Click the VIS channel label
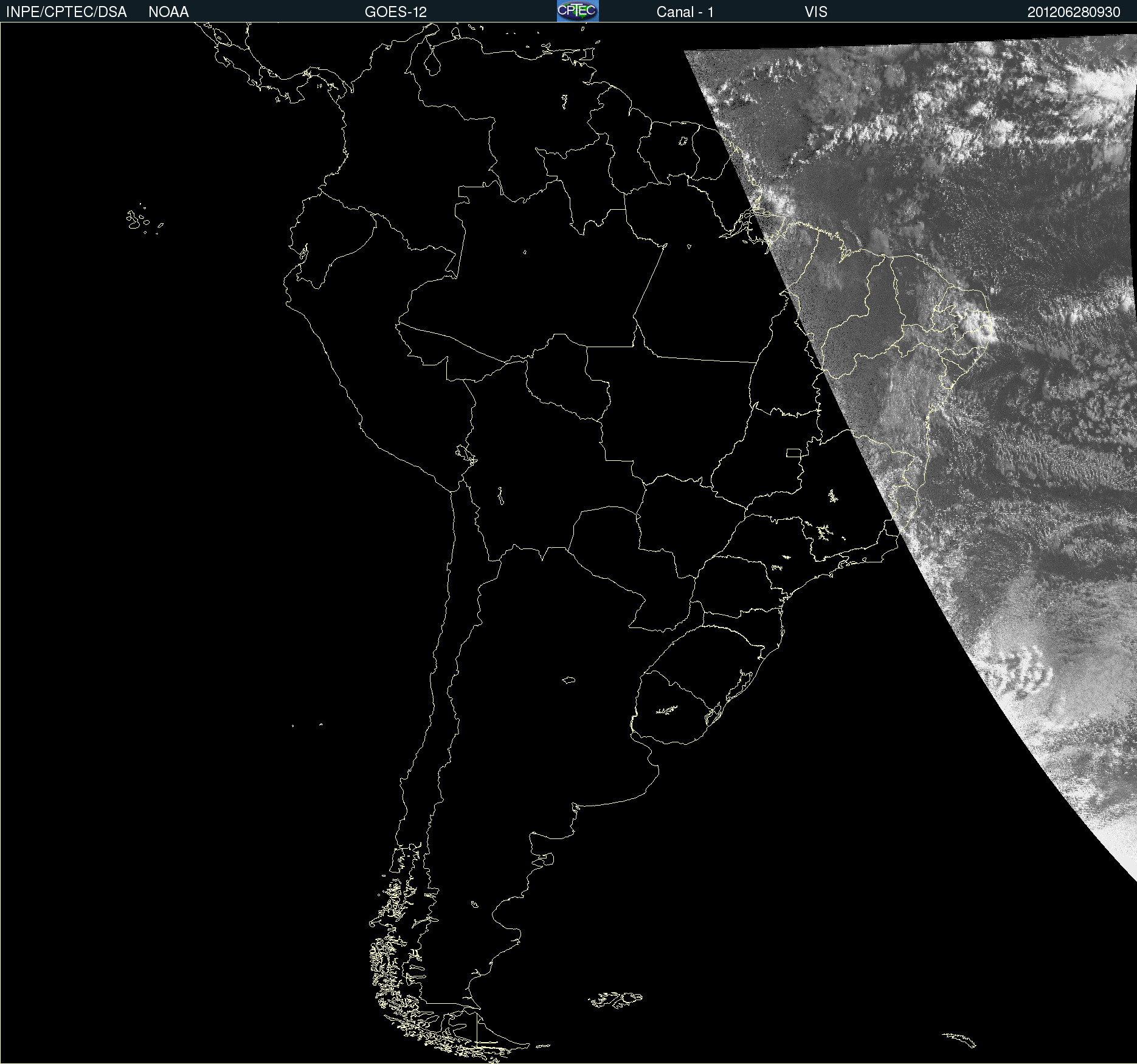This screenshot has height=1064, width=1137. pyautogui.click(x=816, y=12)
